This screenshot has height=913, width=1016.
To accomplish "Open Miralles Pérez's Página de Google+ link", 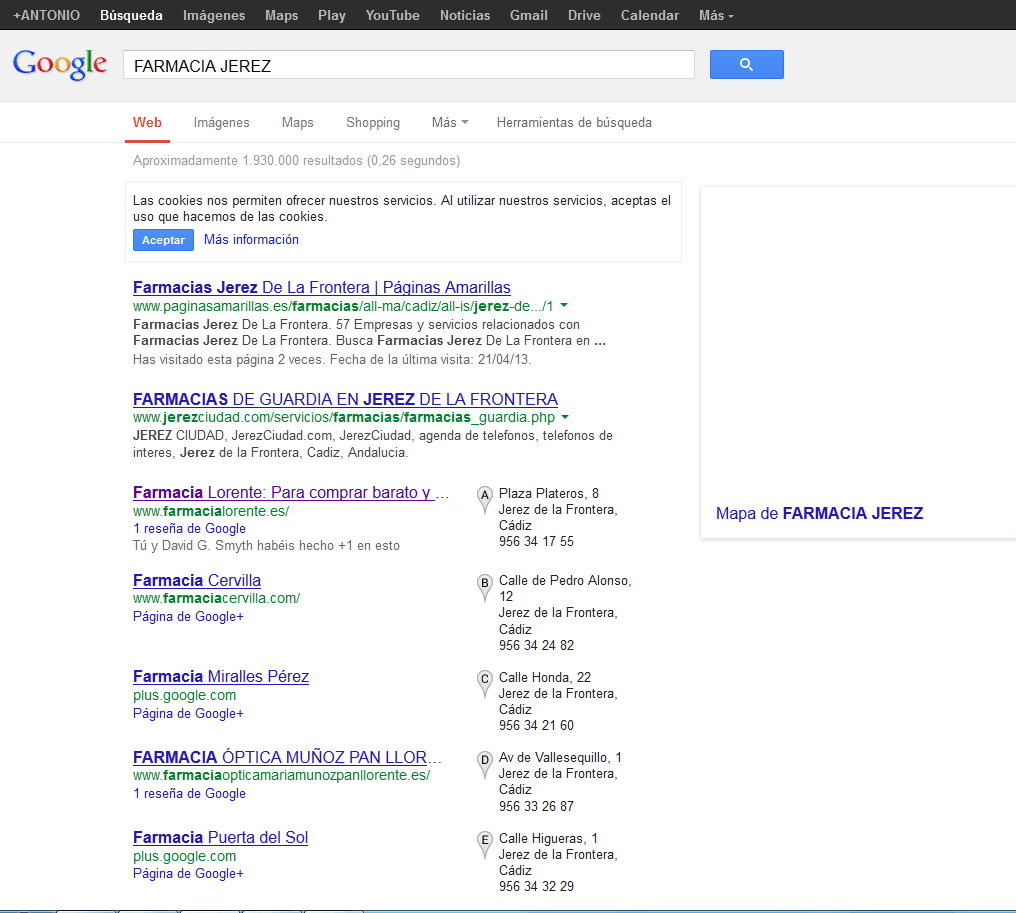I will coord(188,713).
